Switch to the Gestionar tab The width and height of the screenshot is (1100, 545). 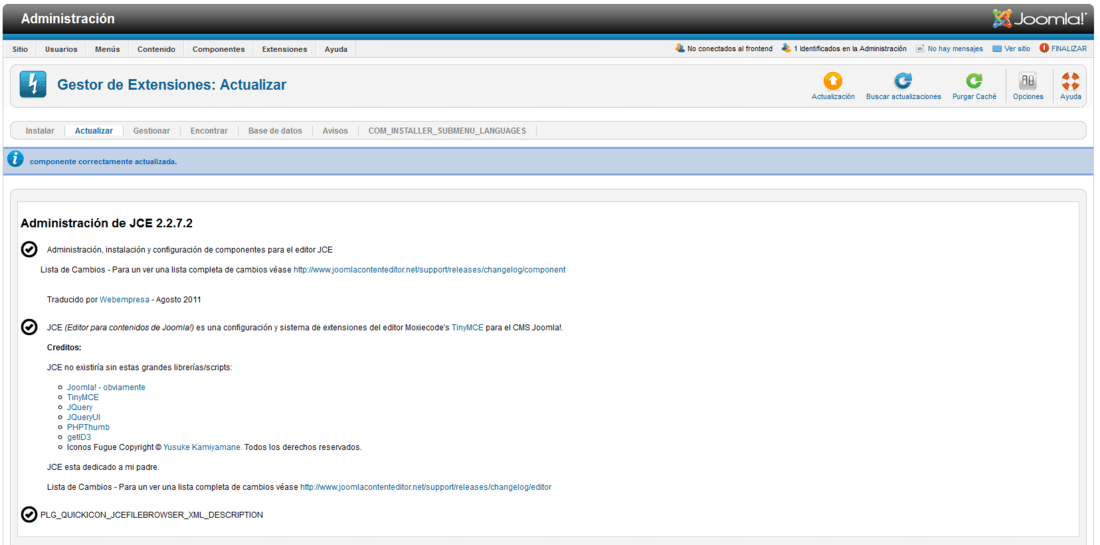(x=152, y=130)
